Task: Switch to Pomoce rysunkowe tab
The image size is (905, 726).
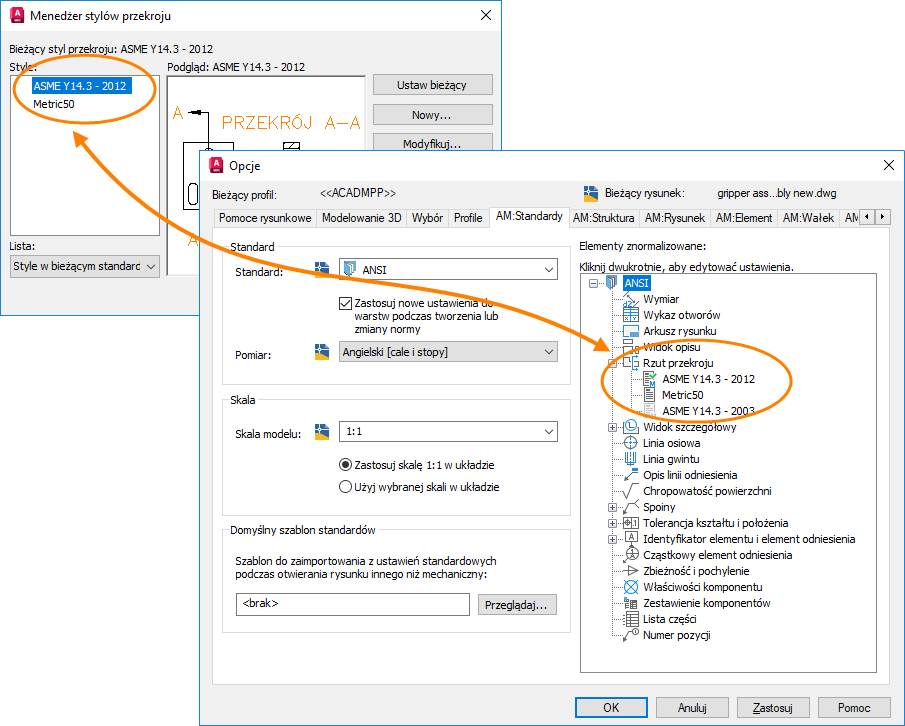Action: (265, 218)
